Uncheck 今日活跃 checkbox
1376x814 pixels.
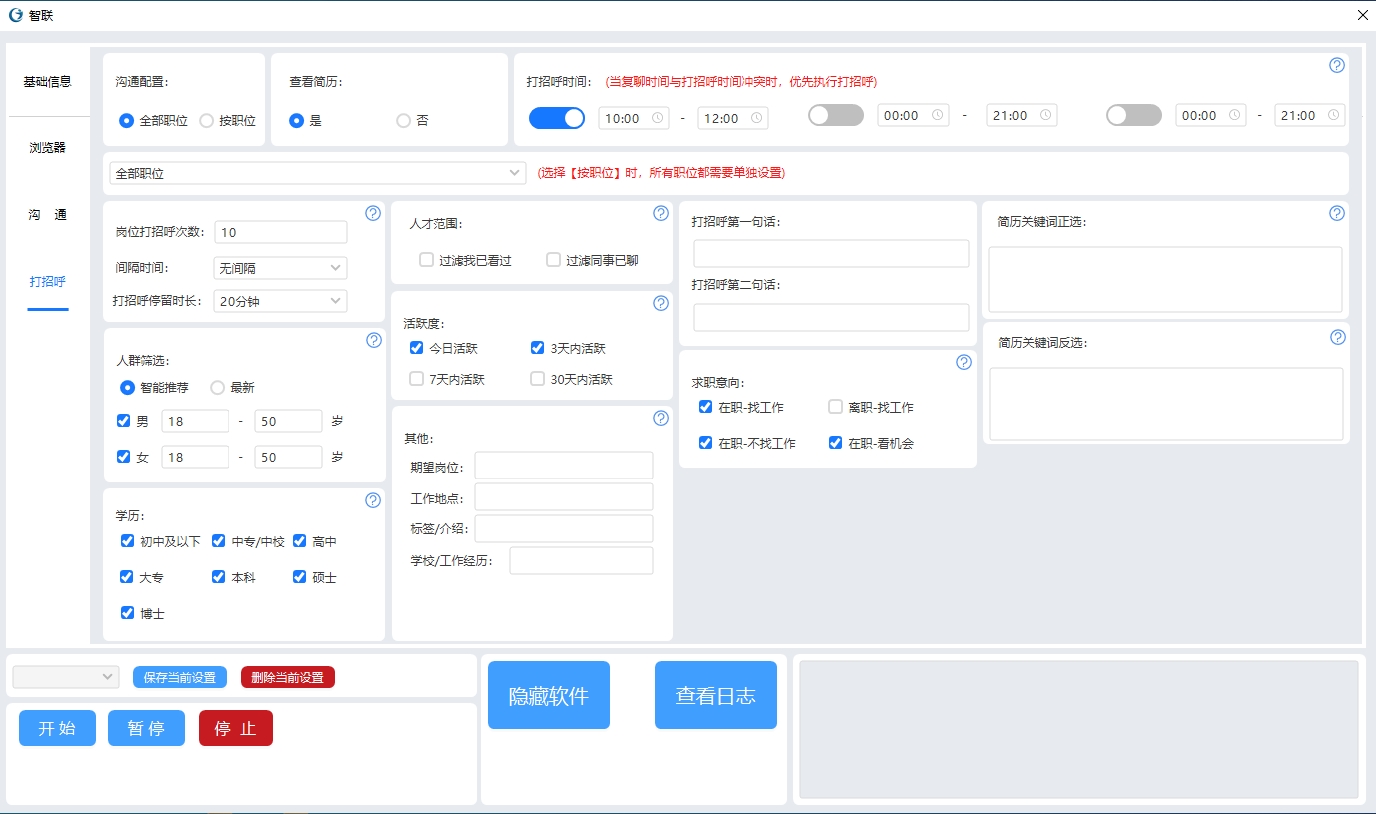coord(417,348)
